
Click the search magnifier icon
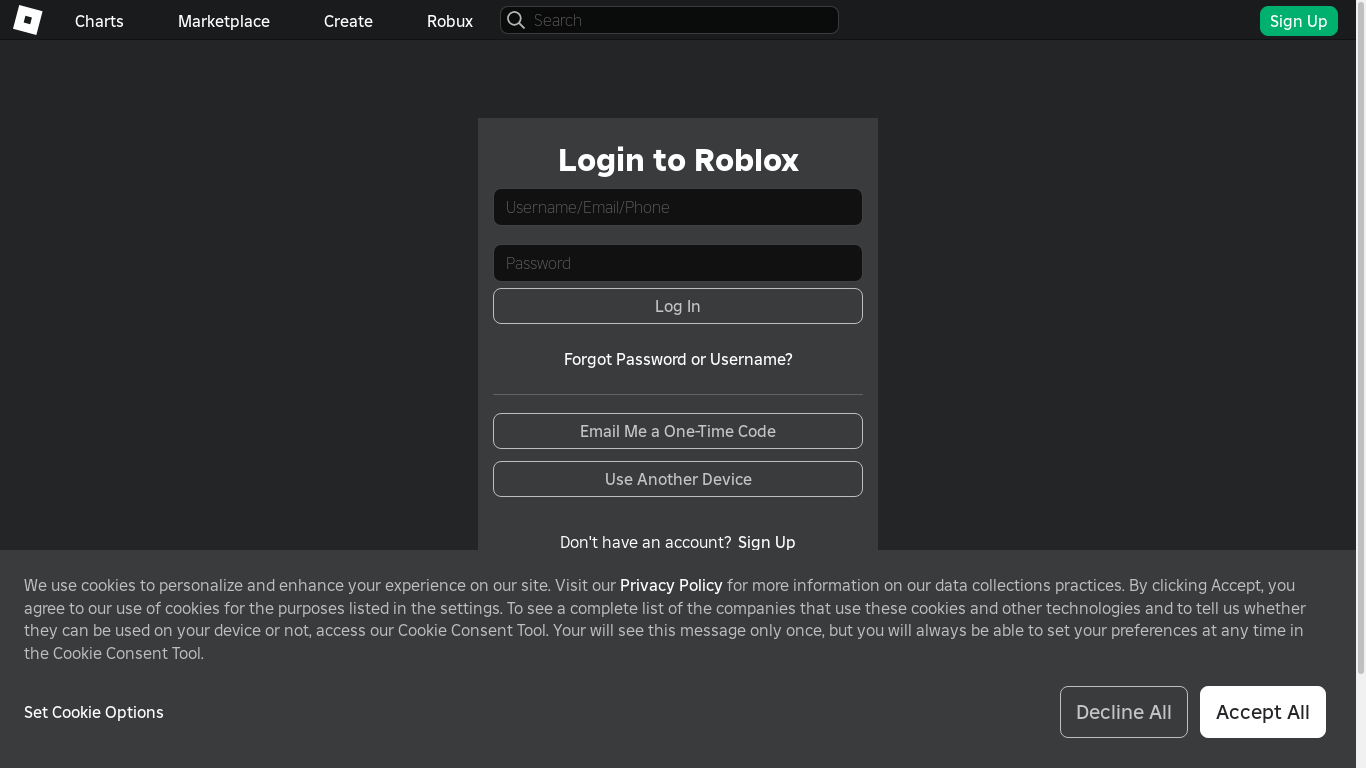tap(516, 20)
